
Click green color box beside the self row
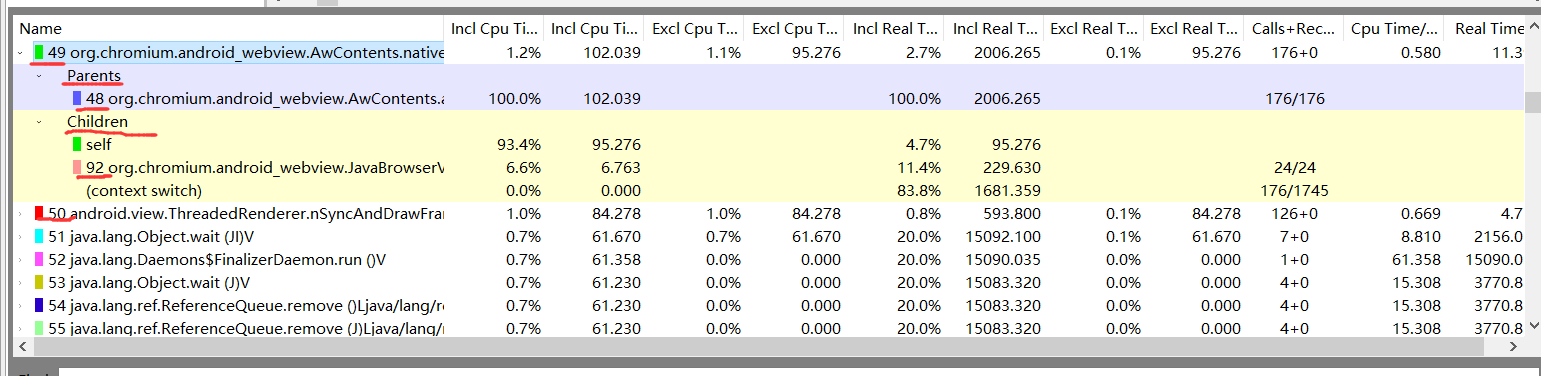coord(77,145)
